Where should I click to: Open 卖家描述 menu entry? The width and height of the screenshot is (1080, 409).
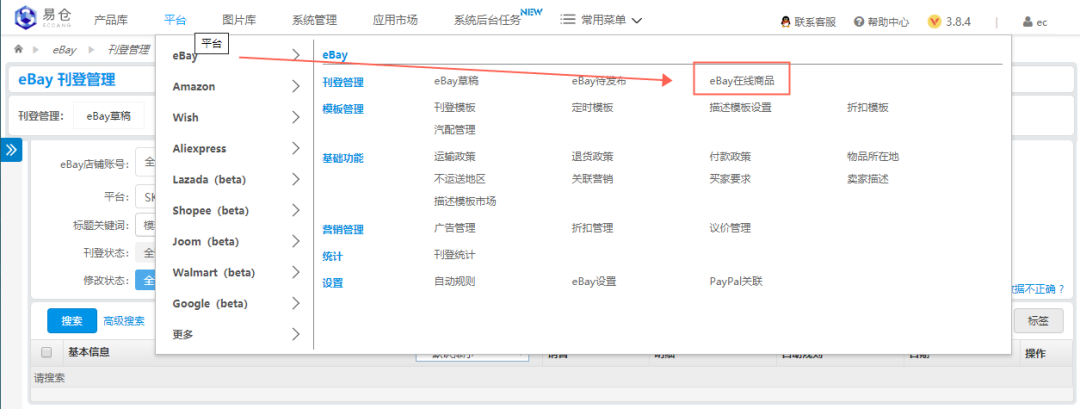pyautogui.click(x=868, y=179)
